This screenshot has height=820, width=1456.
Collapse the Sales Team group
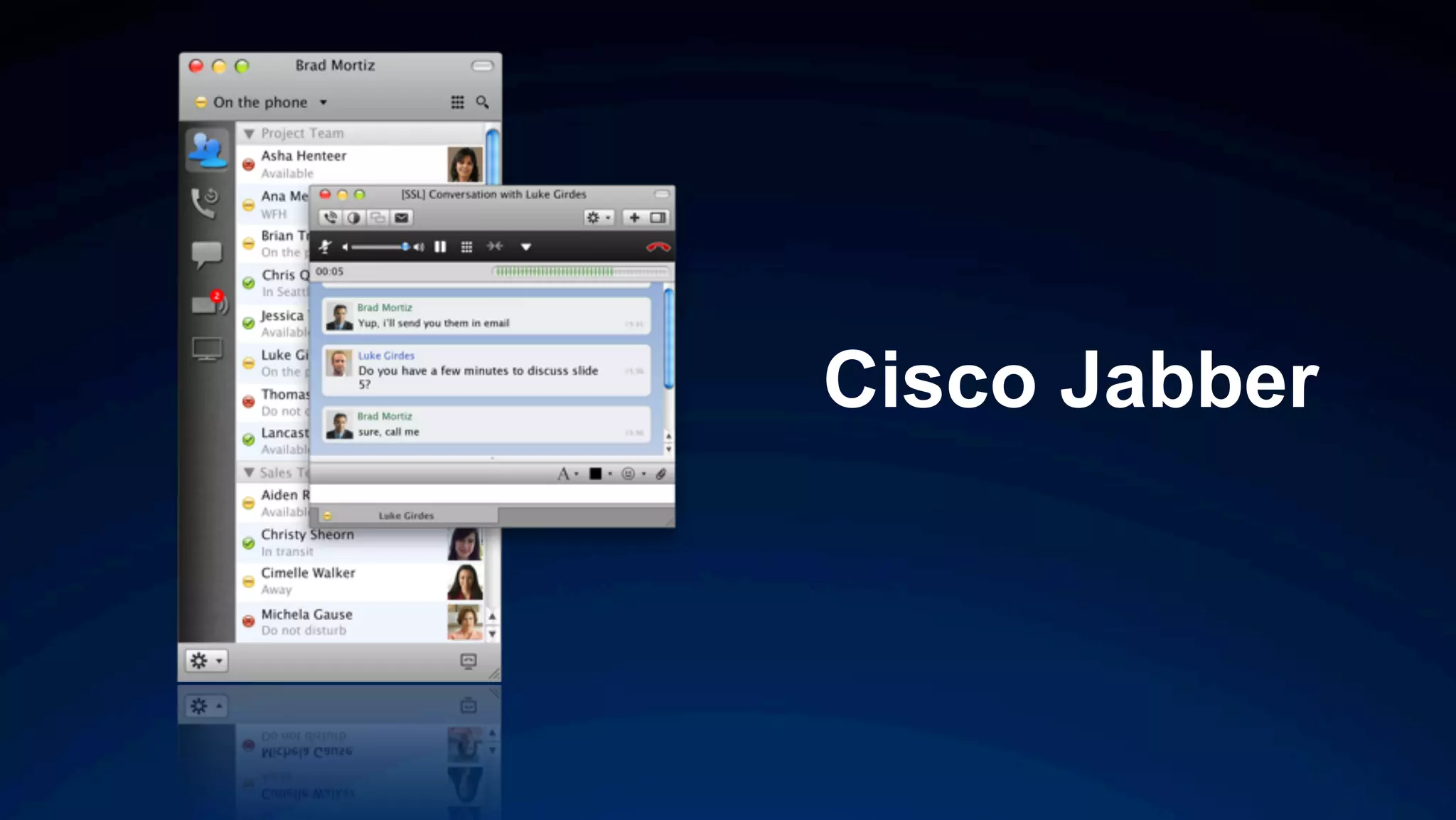(x=249, y=472)
